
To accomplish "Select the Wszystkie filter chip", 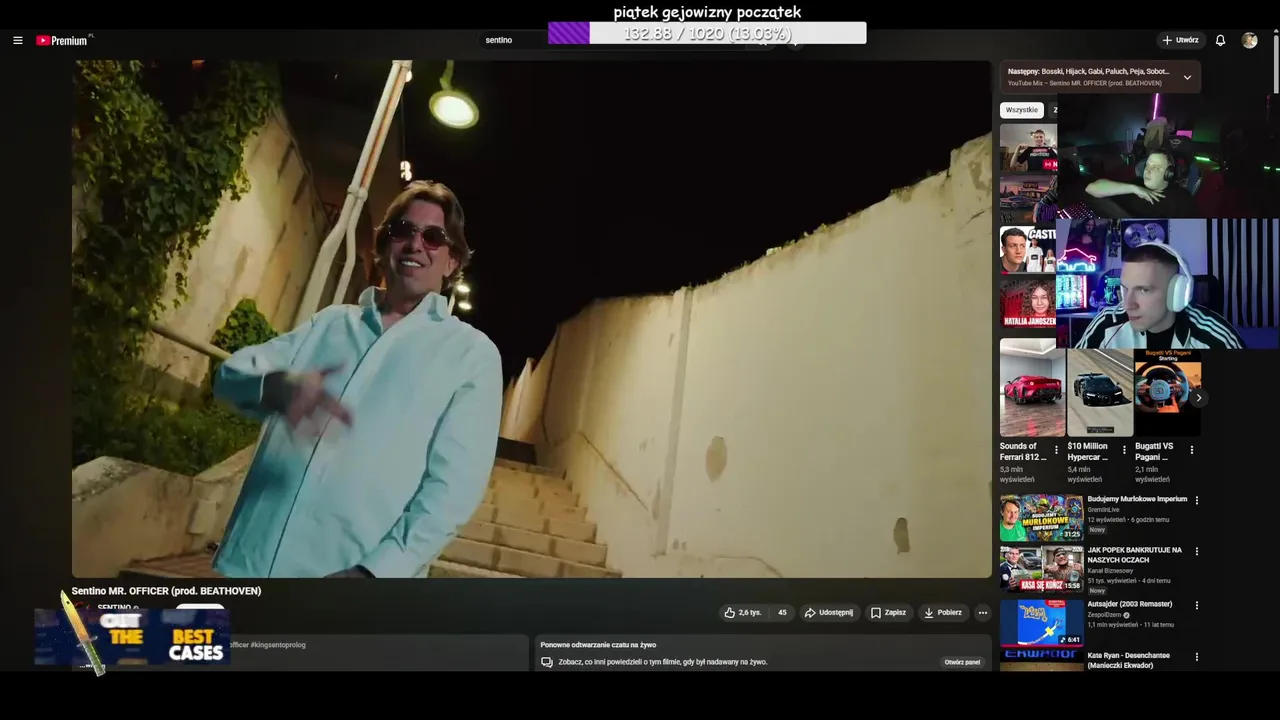I will tap(1021, 110).
